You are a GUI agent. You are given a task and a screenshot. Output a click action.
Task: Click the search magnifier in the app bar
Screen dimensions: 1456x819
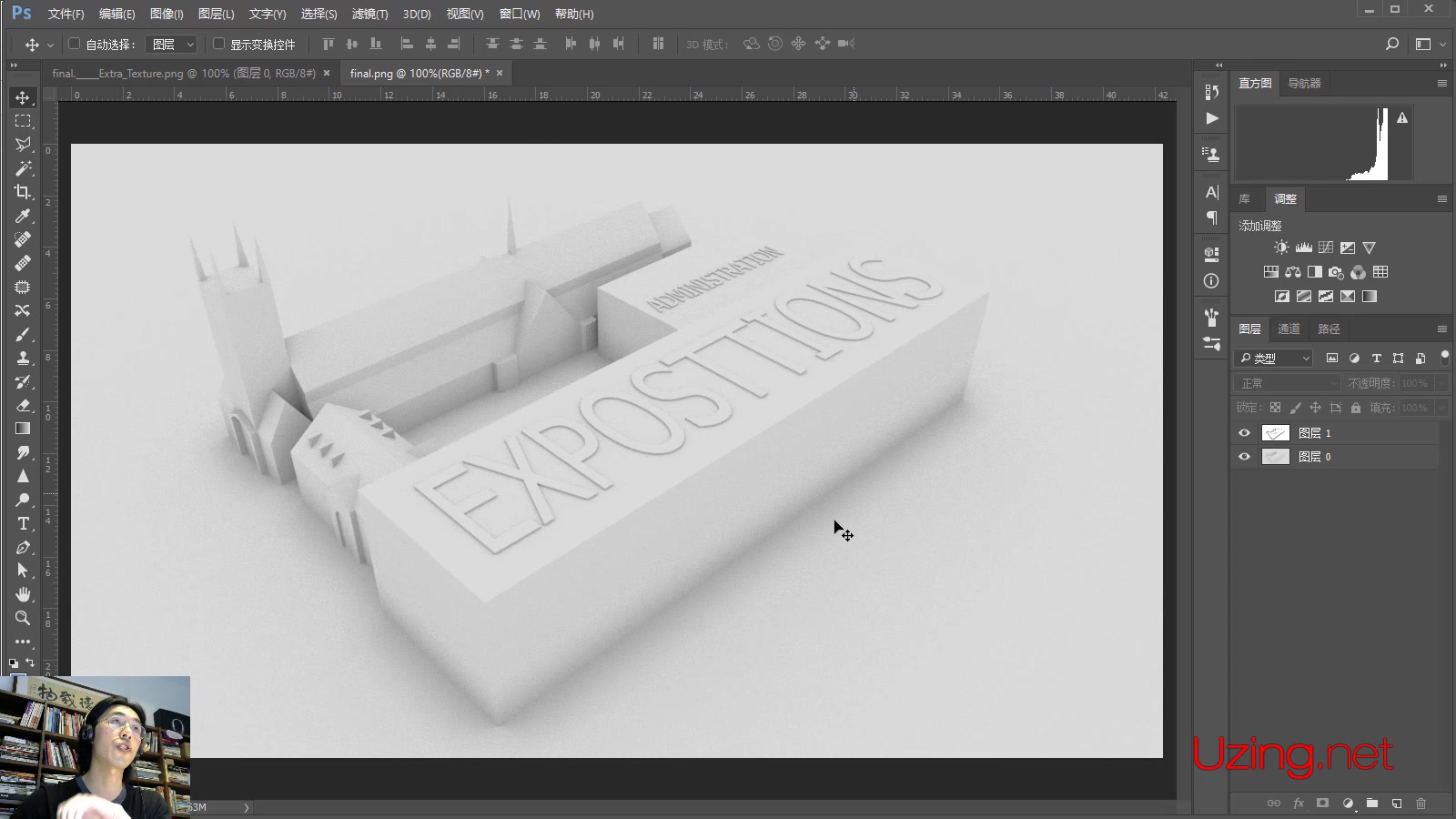(1391, 43)
